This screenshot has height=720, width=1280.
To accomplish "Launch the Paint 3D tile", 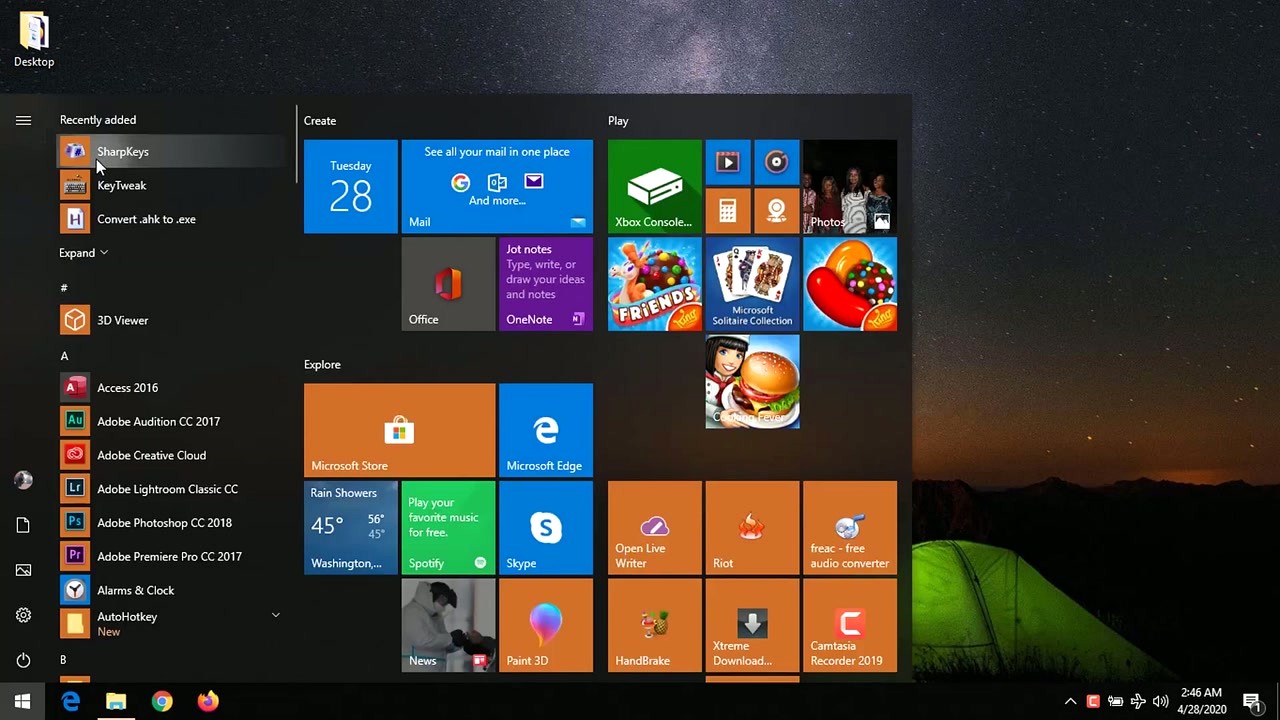I will point(545,625).
